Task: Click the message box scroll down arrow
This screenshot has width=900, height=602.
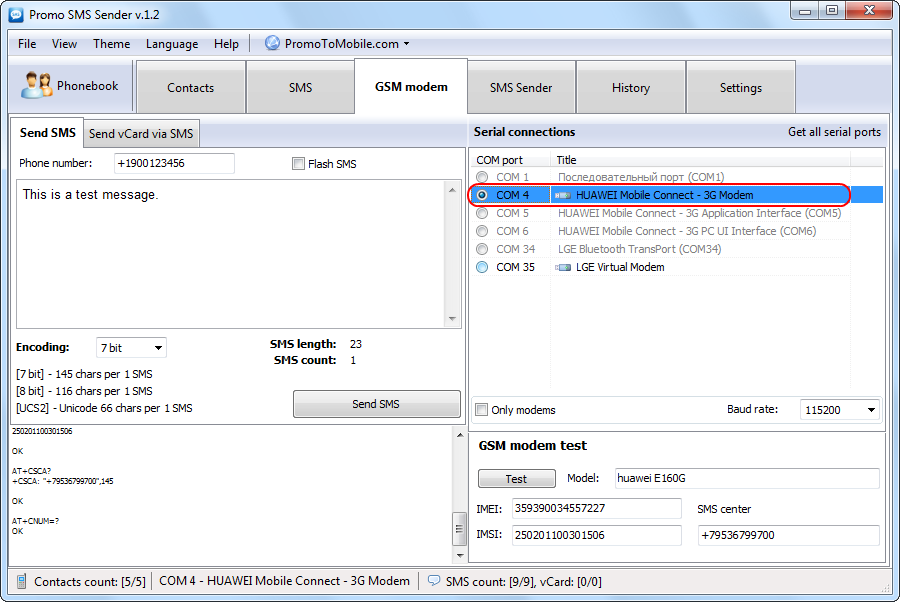Action: pos(452,319)
